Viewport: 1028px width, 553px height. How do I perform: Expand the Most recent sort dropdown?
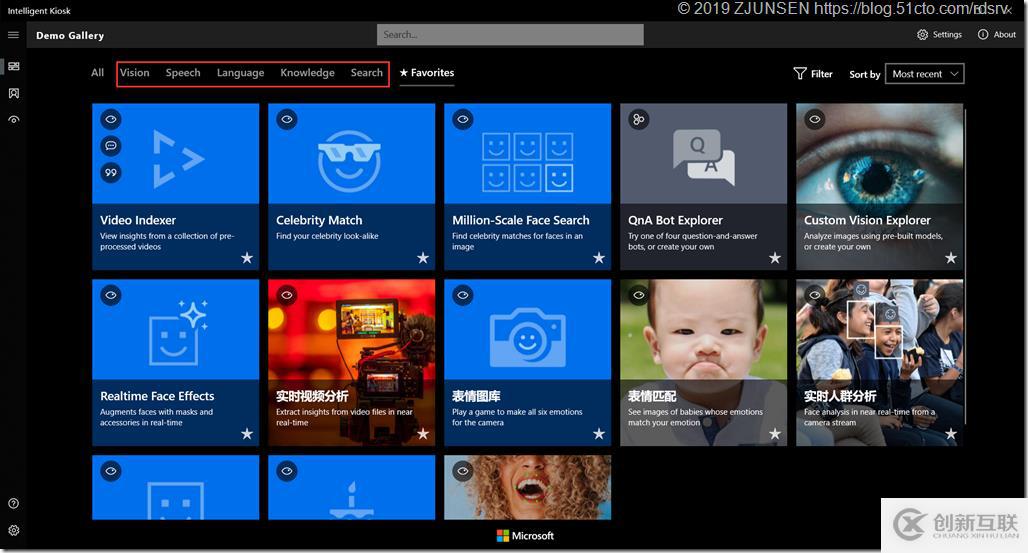(925, 74)
